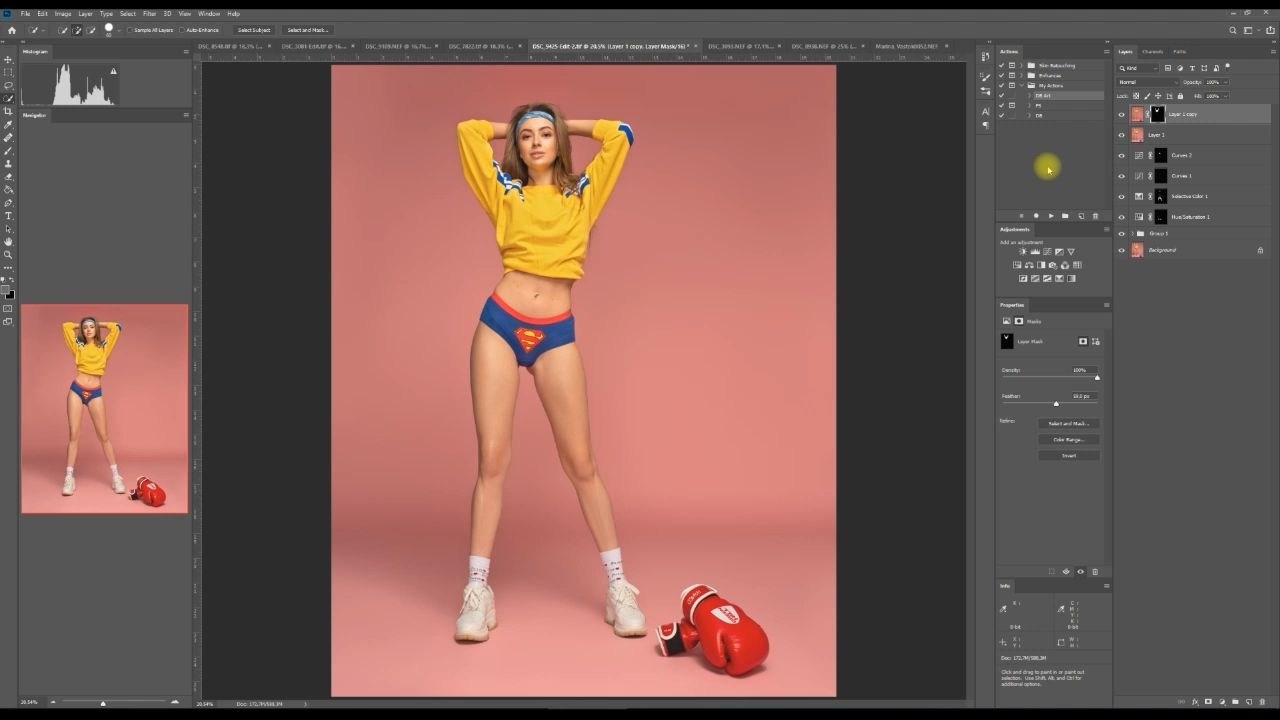Delete layer using Layers panel trash icon
Image resolution: width=1280 pixels, height=720 pixels.
click(1263, 702)
